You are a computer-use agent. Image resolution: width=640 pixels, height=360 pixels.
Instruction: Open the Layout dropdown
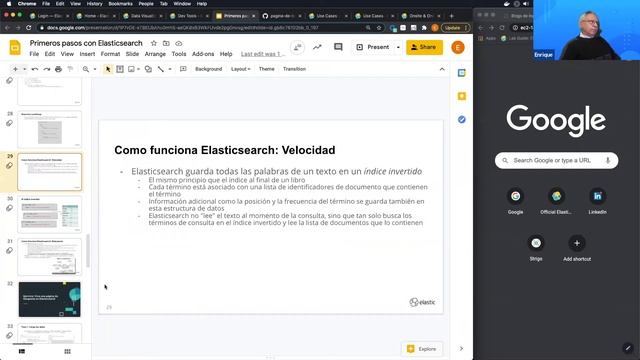point(240,69)
